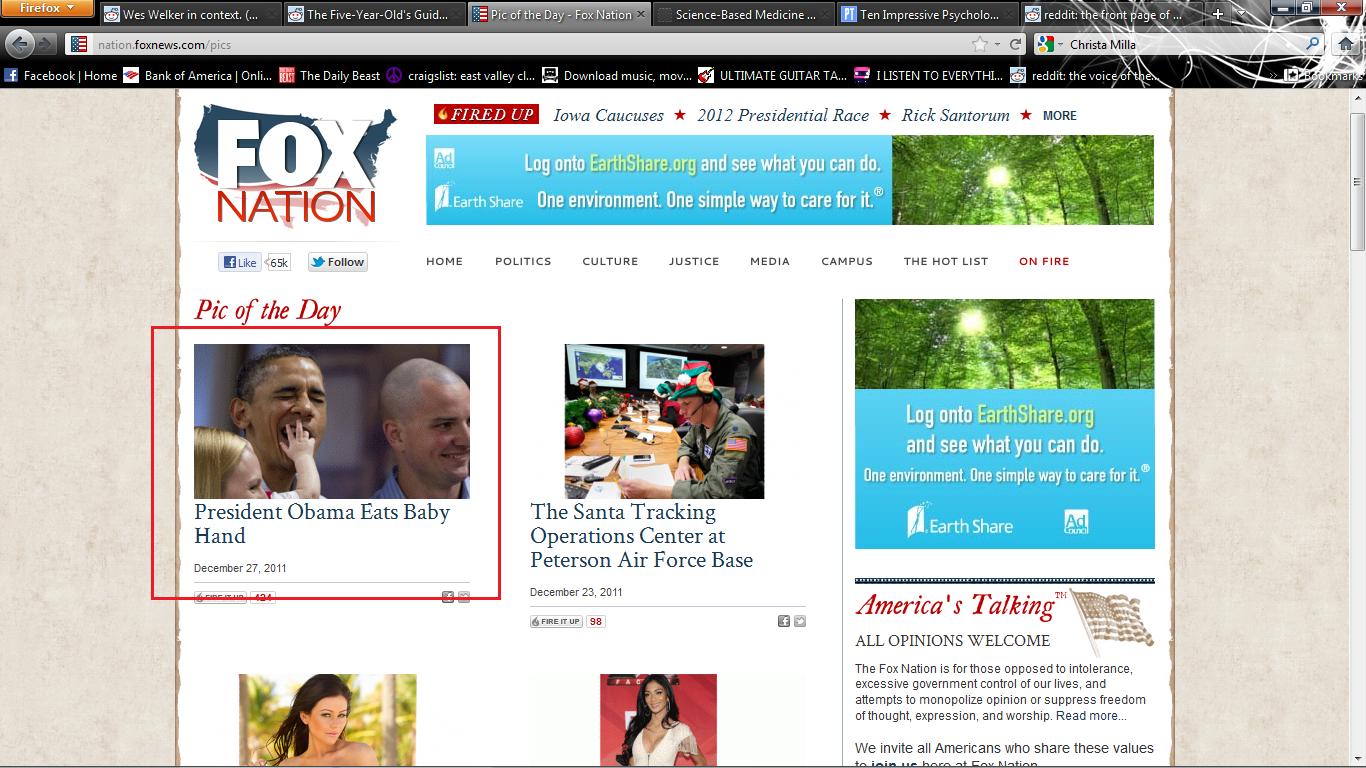
Task: Open the ON FIRE section
Action: click(x=1044, y=261)
